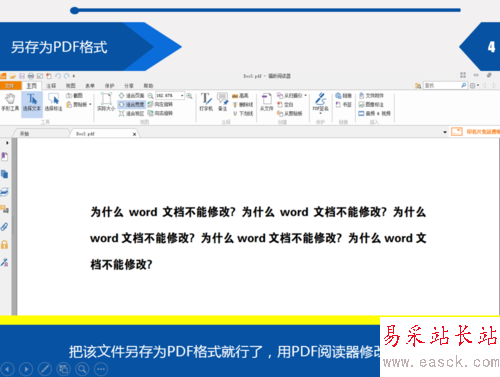Click the zoom out magnifier icon

(150, 96)
